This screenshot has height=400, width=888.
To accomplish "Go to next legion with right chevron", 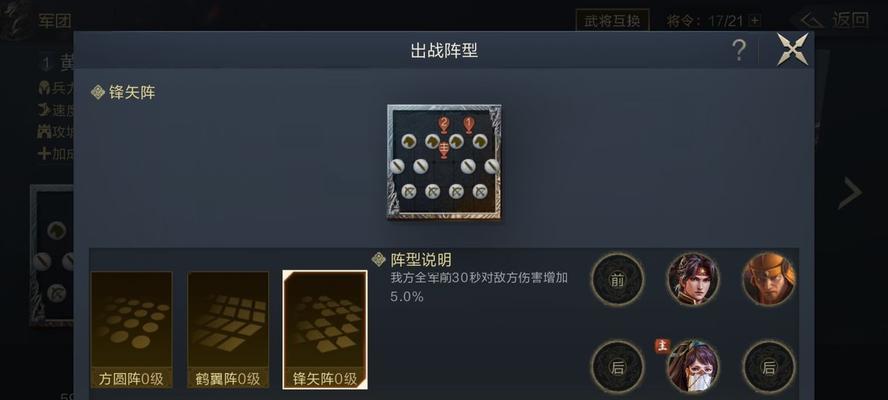I will [x=850, y=193].
